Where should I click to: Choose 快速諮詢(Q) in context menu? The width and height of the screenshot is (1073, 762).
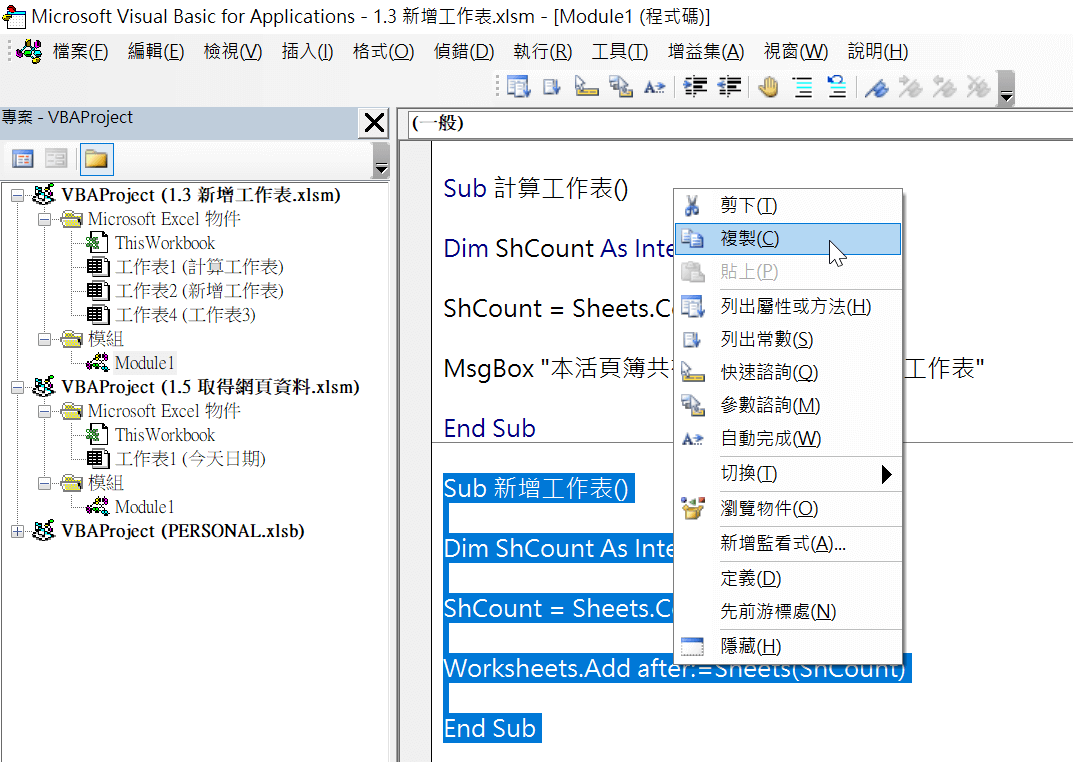point(788,372)
